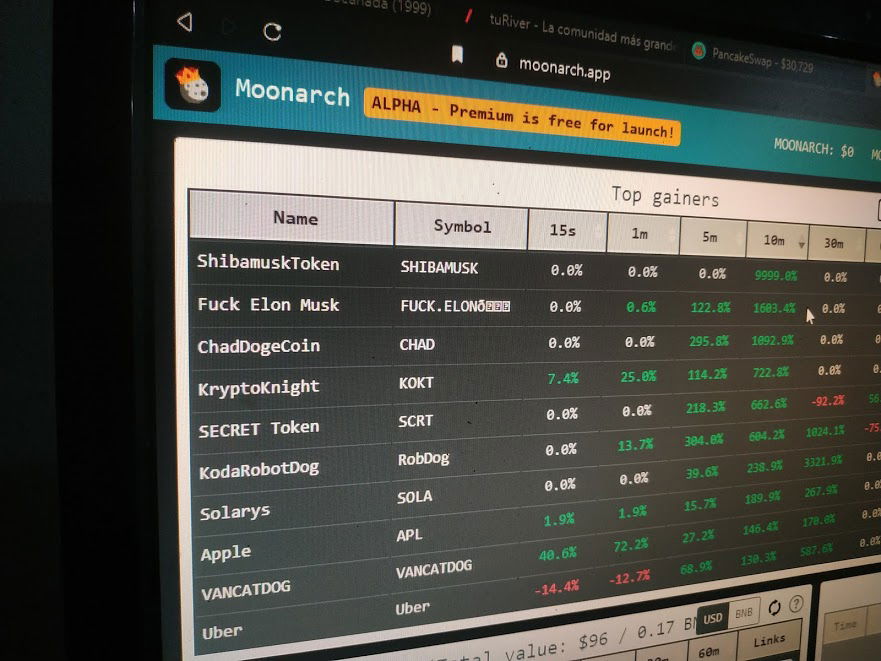Click the 60m column header at bottom
This screenshot has height=661, width=881.
(x=709, y=651)
